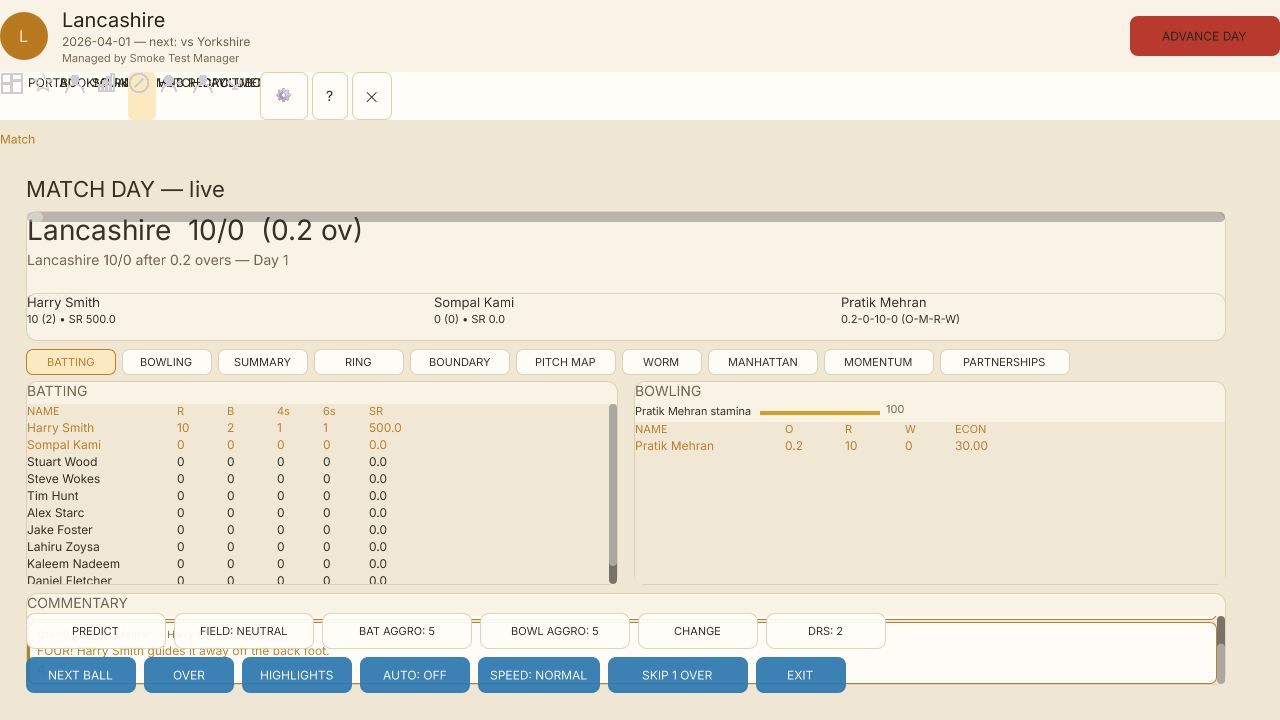Select Steve Wokes in batting table

[318, 479]
